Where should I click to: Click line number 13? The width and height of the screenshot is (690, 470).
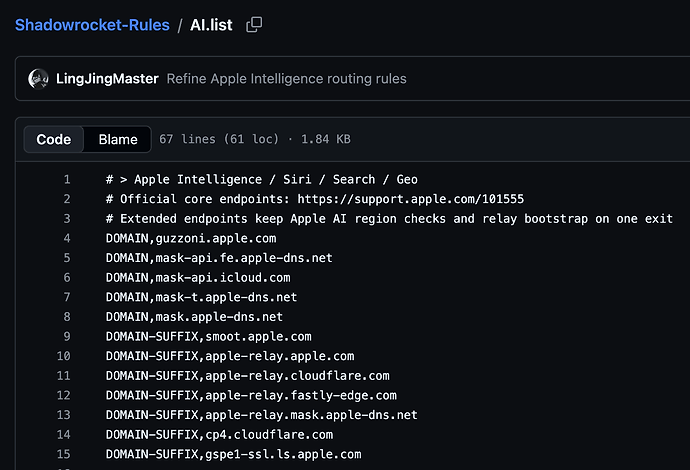click(63, 415)
